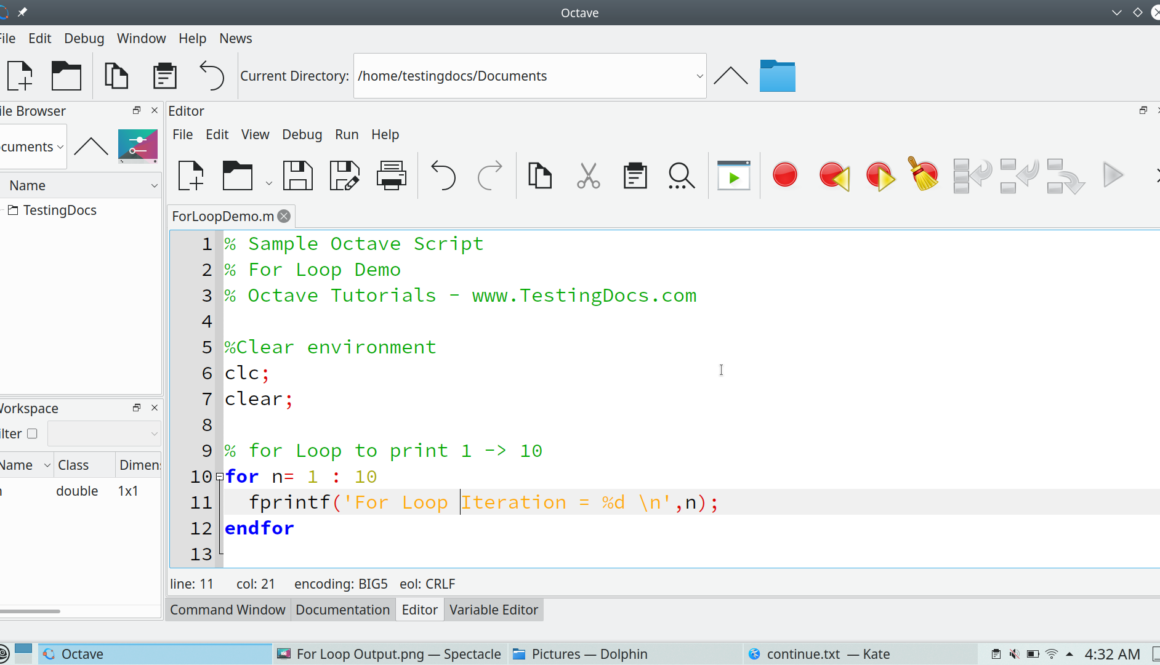Create new script from main toolbar
The image size is (1160, 665).
[20, 75]
